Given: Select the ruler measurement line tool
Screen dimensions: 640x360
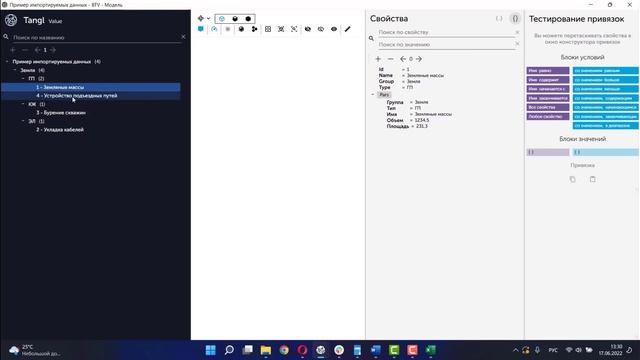Looking at the screenshot, I should coord(347,29).
